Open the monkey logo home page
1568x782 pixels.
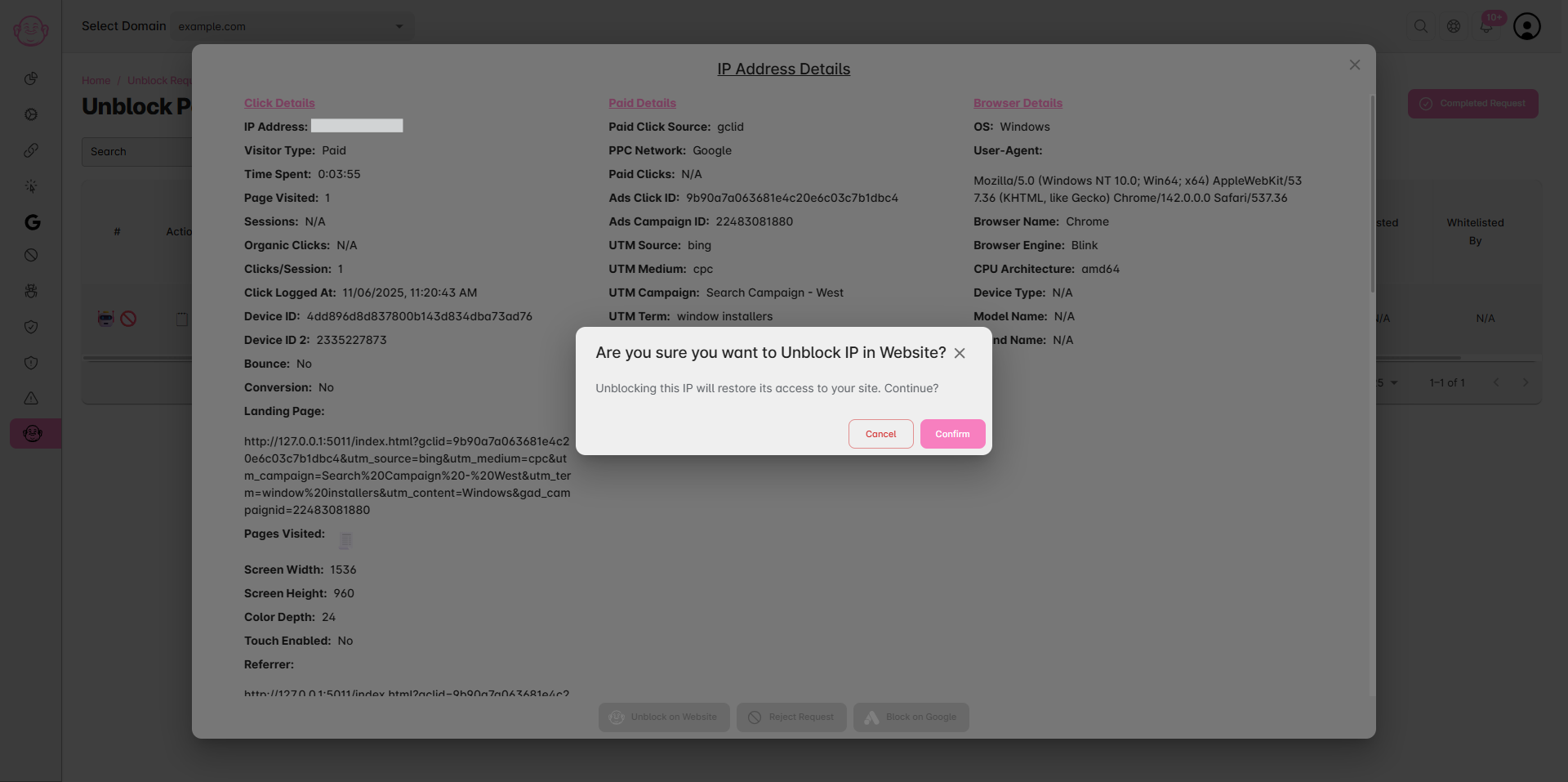31,30
